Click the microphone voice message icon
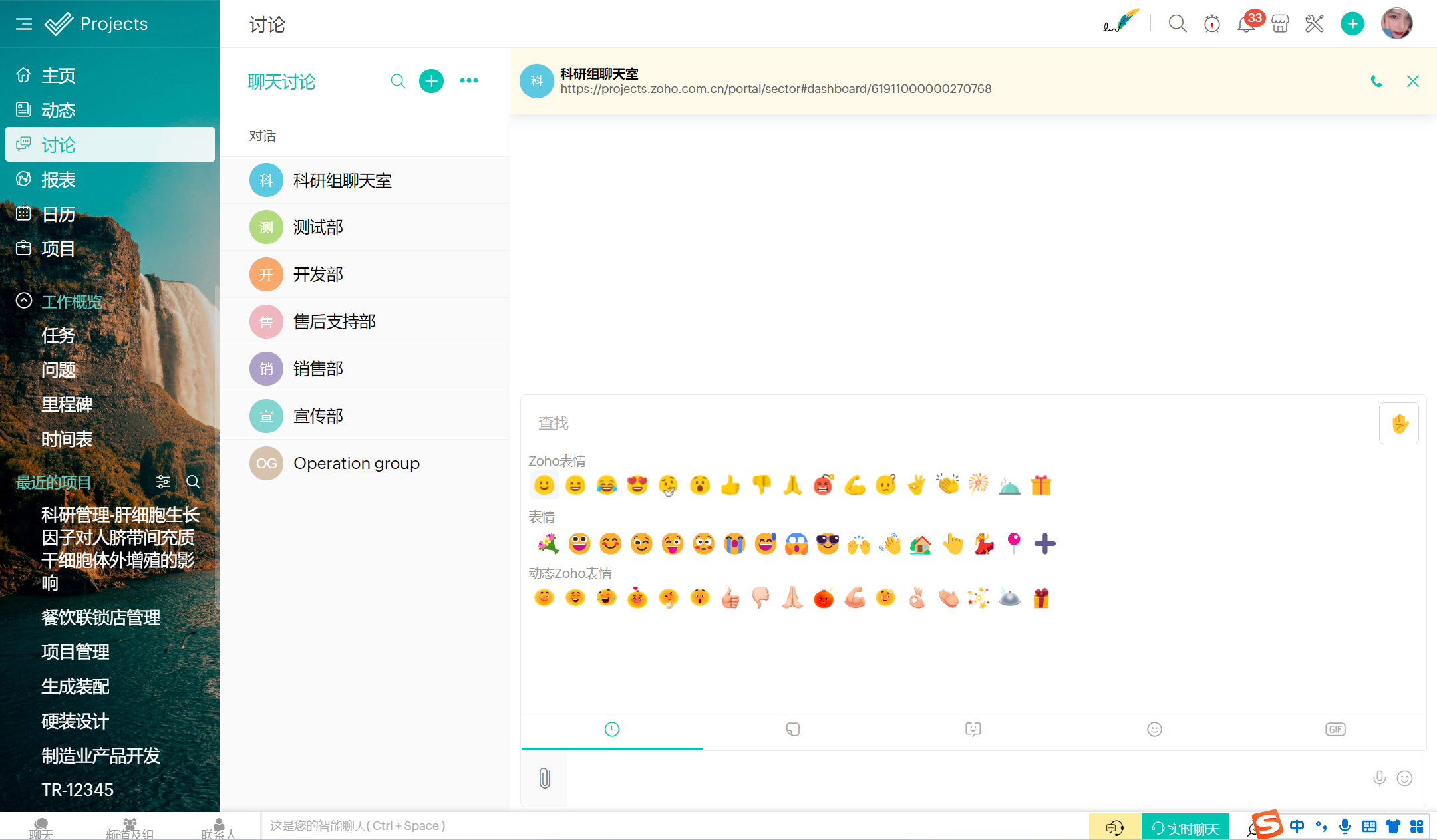This screenshot has height=840, width=1437. [1379, 778]
